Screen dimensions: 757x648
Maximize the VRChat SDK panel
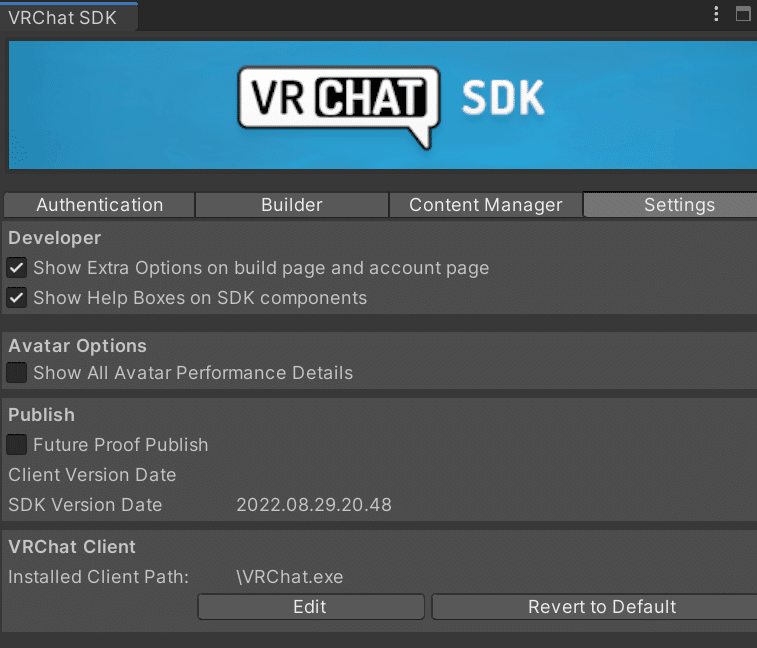point(743,14)
